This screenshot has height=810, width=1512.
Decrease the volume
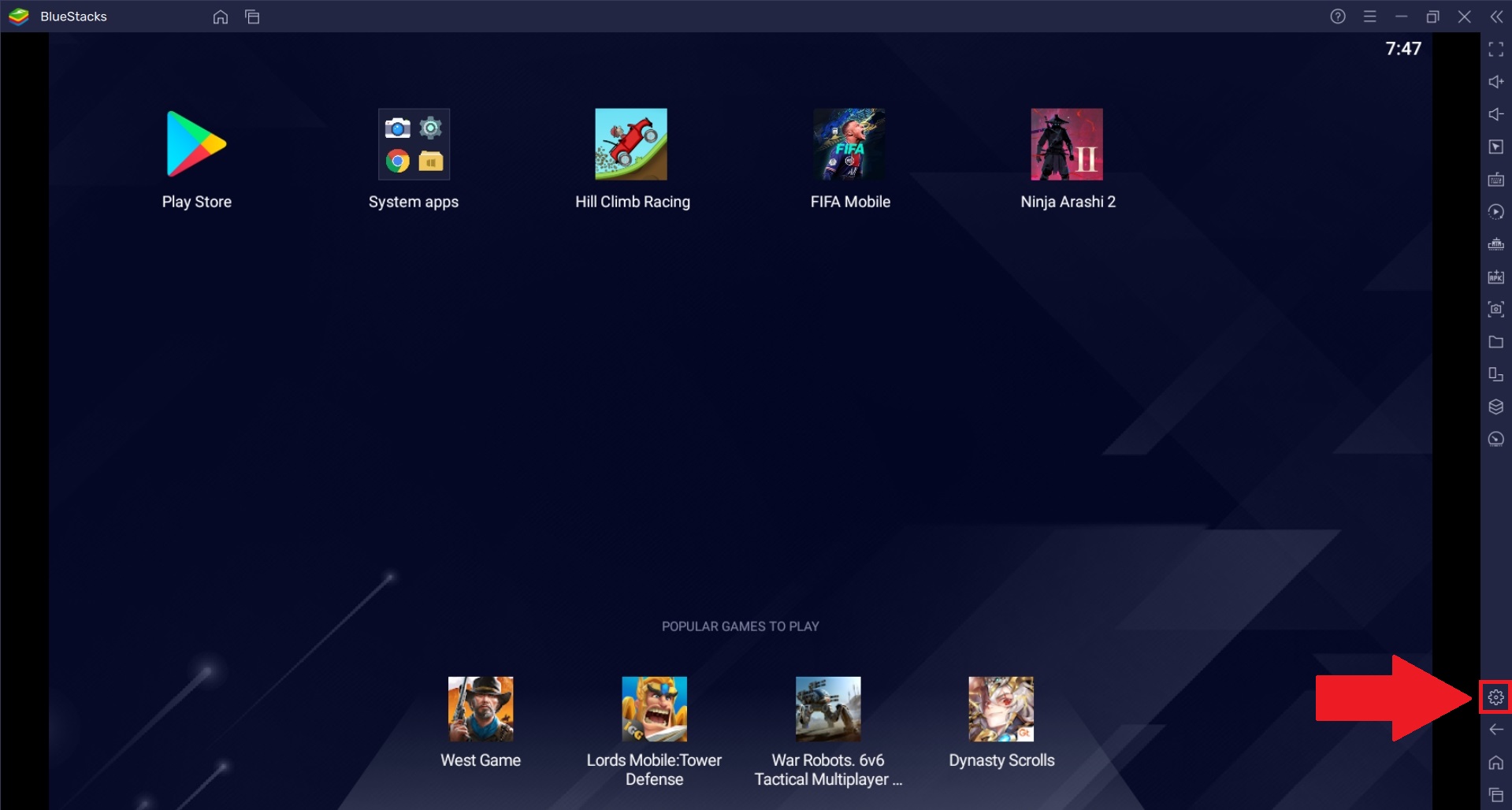point(1495,114)
